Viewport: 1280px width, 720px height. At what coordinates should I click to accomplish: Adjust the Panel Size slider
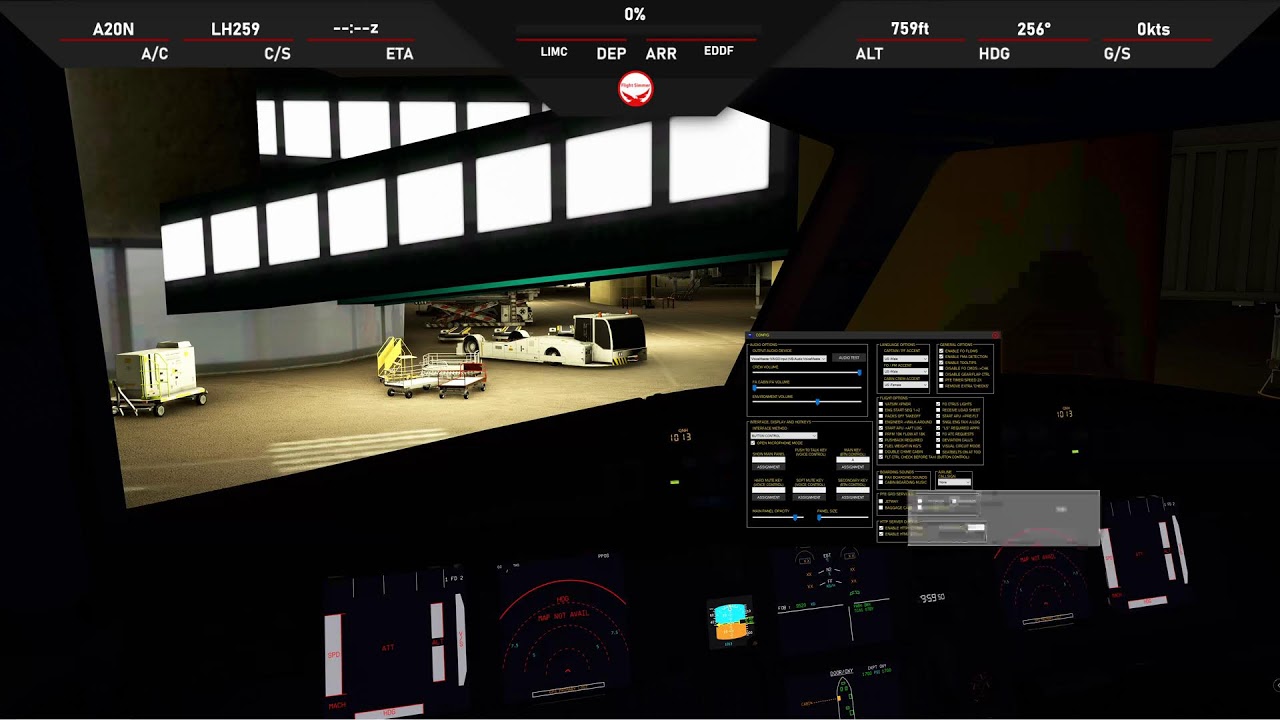(843, 517)
